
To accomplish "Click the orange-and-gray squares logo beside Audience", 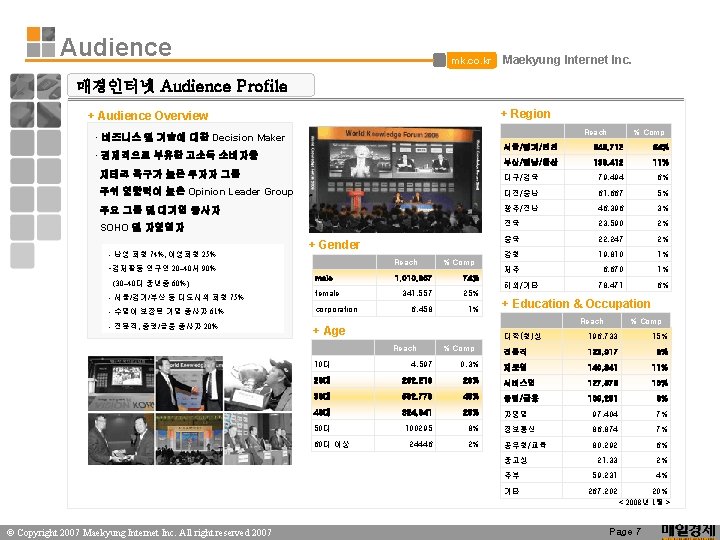I will coord(41,42).
